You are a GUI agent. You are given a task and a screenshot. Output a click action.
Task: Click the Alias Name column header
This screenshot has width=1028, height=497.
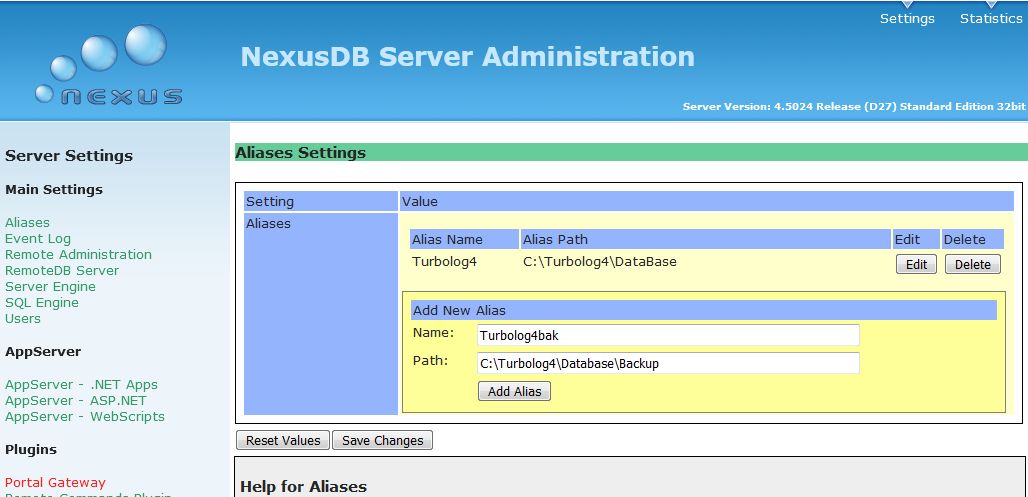[x=465, y=239]
